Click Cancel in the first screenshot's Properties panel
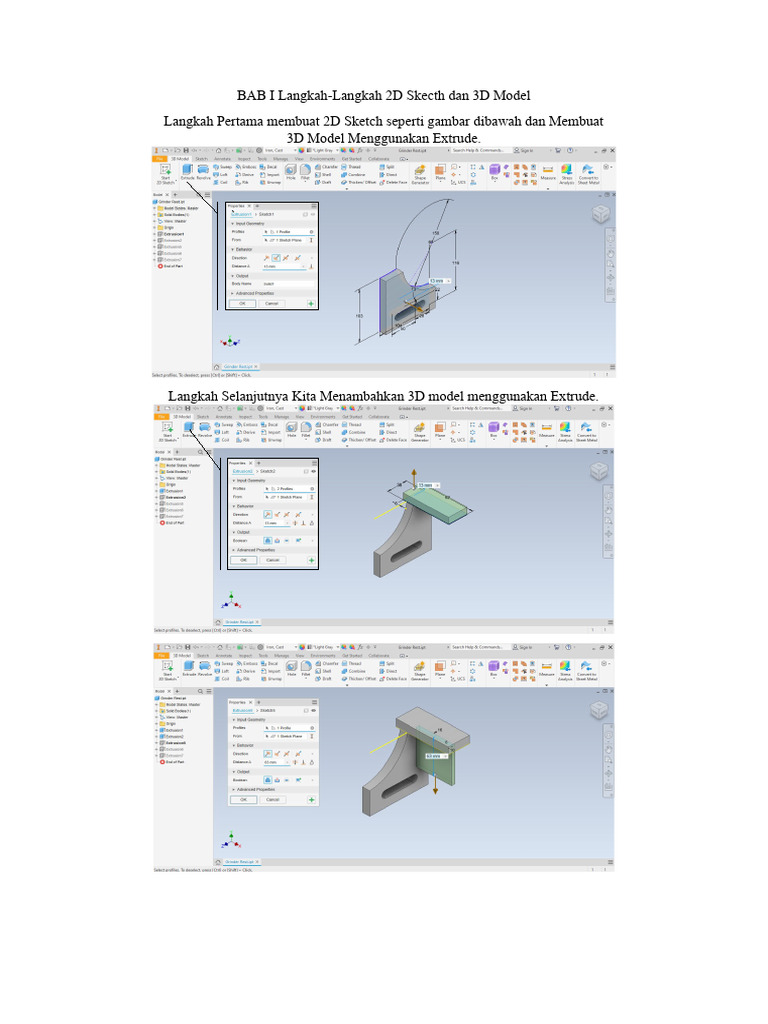This screenshot has width=768, height=1024. click(x=272, y=304)
